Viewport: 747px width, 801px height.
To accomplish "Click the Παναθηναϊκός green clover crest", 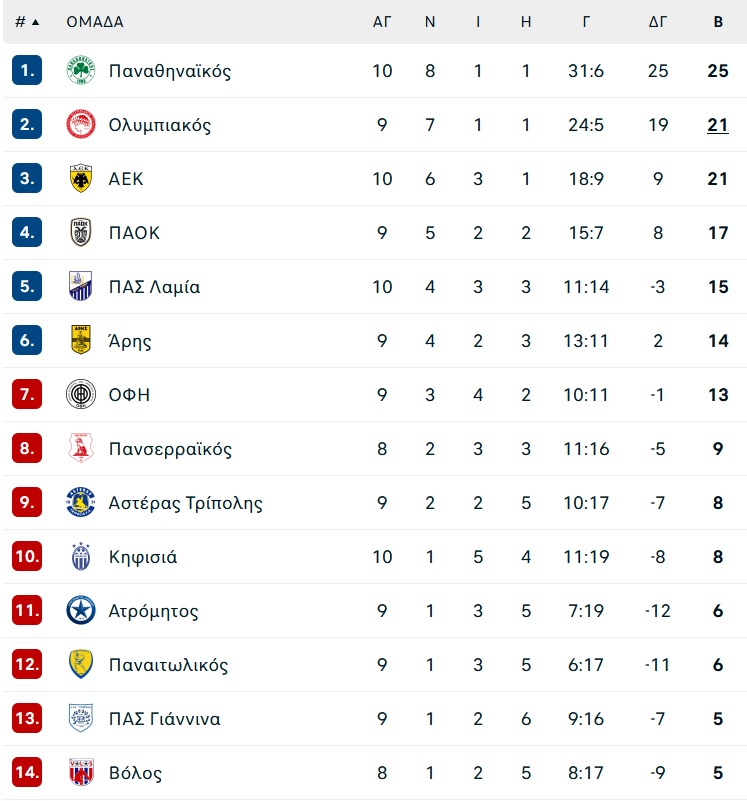I will pos(81,70).
